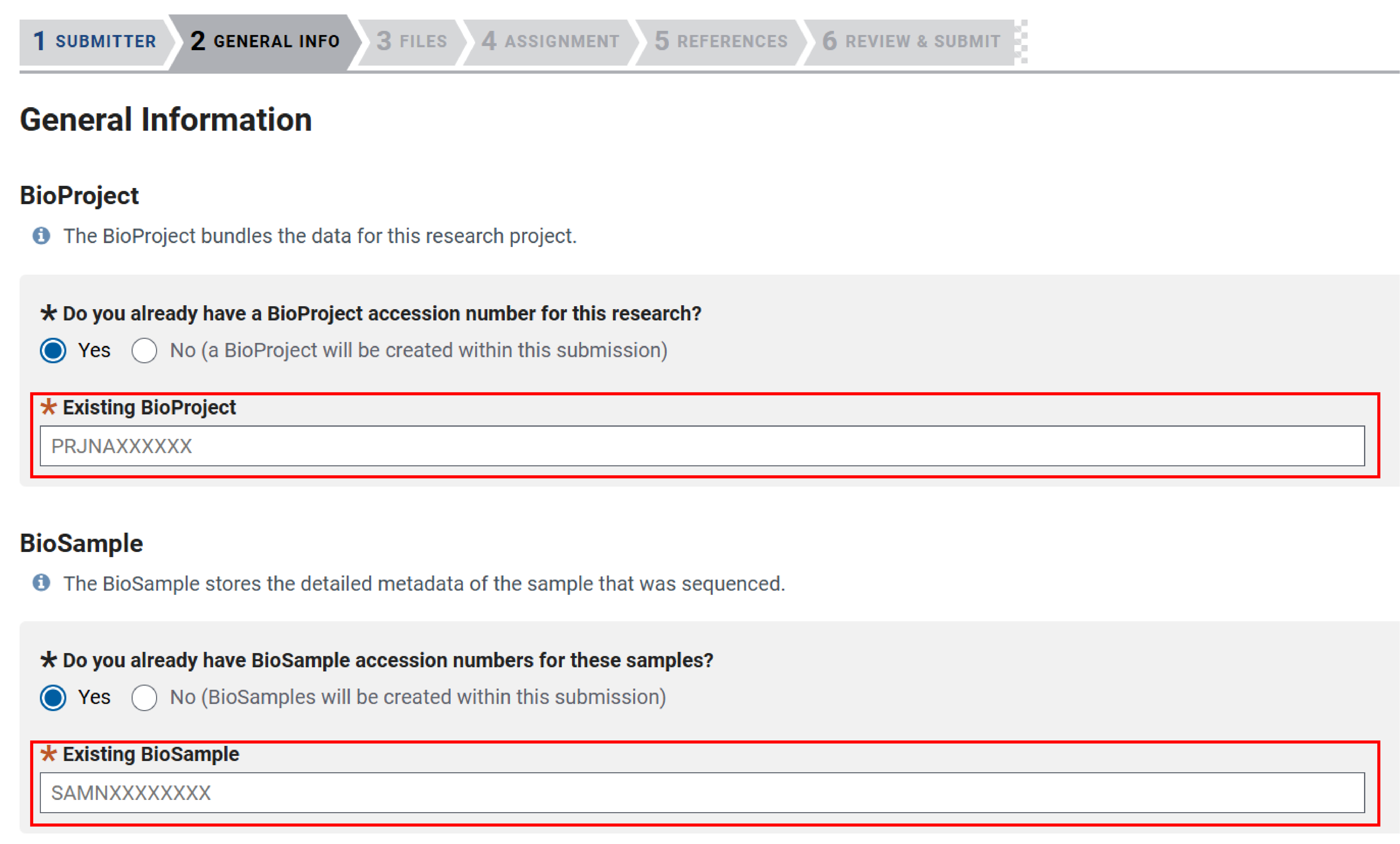Click the Existing BioSample label
Image resolution: width=1400 pixels, height=844 pixels.
click(x=150, y=754)
